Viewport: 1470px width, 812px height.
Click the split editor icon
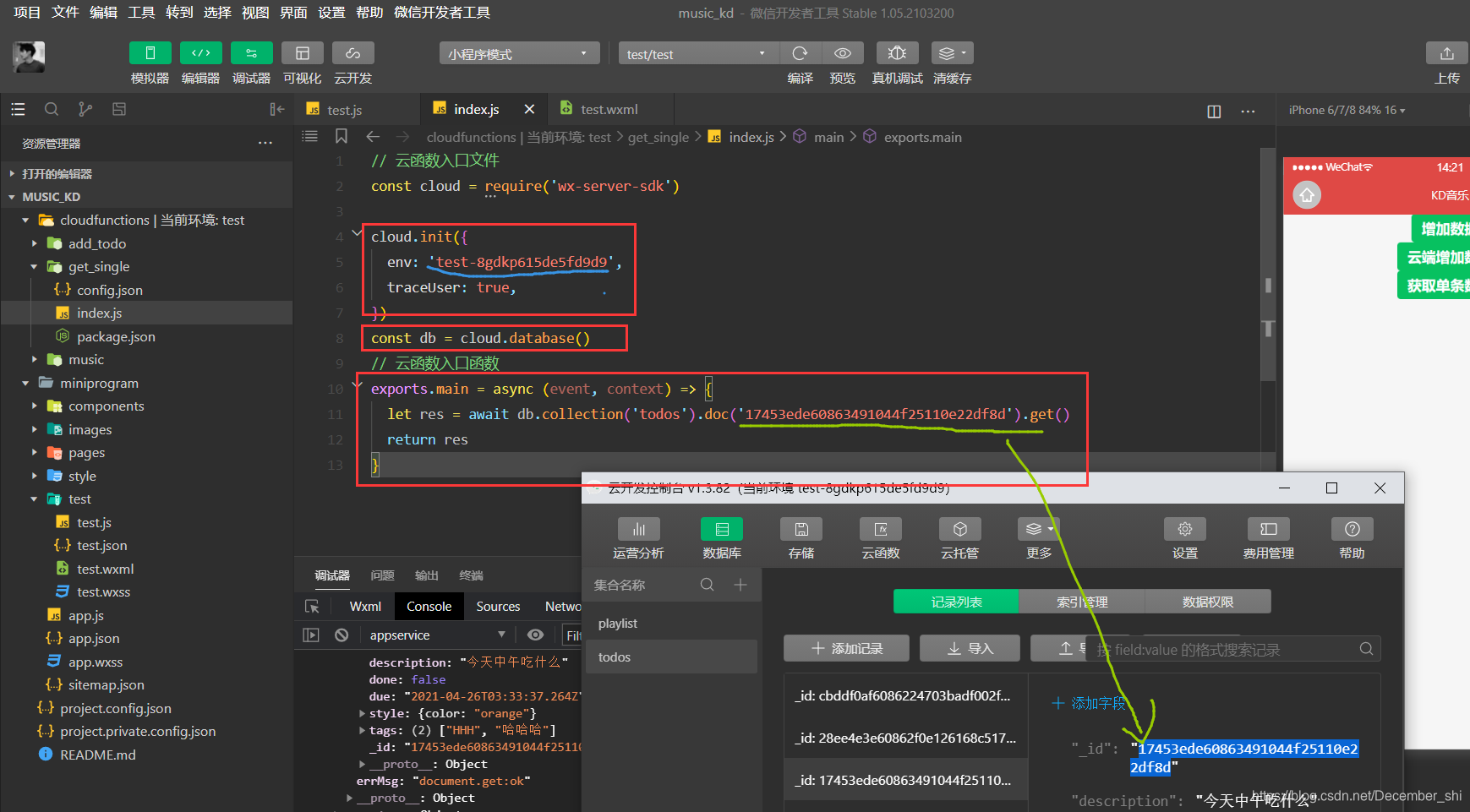1214,111
